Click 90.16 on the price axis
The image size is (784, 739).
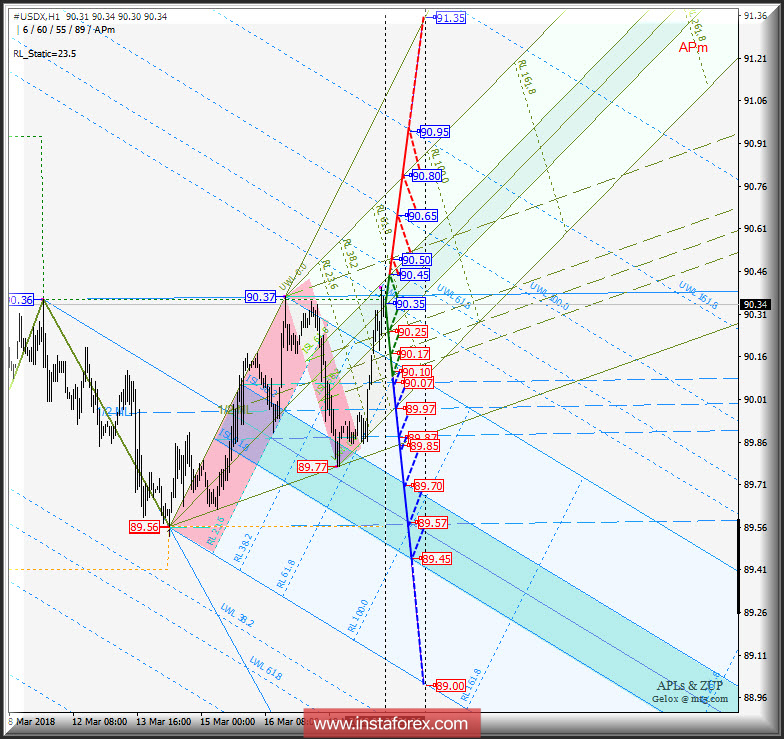[x=755, y=357]
